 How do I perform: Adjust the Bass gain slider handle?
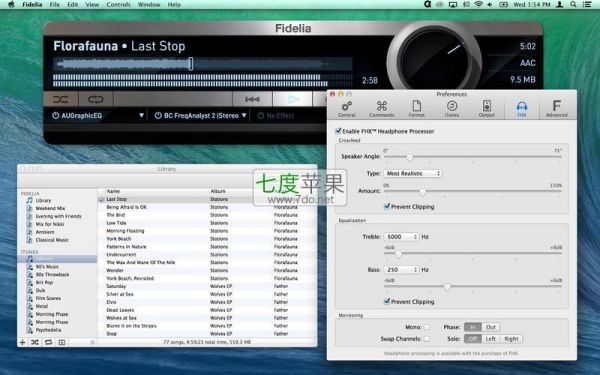click(x=447, y=287)
